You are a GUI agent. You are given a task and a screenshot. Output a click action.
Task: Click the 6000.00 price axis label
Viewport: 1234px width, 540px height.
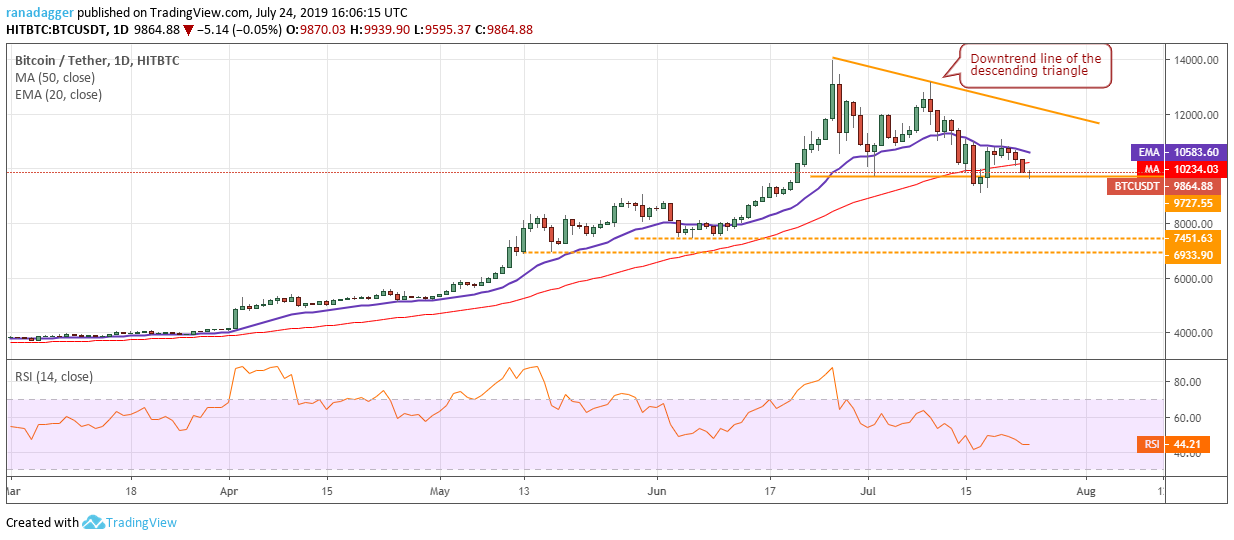(1194, 279)
